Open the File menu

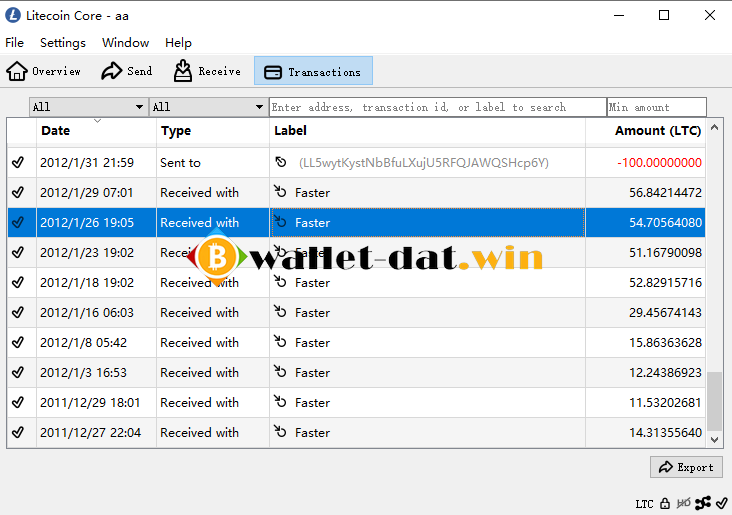pyautogui.click(x=14, y=43)
